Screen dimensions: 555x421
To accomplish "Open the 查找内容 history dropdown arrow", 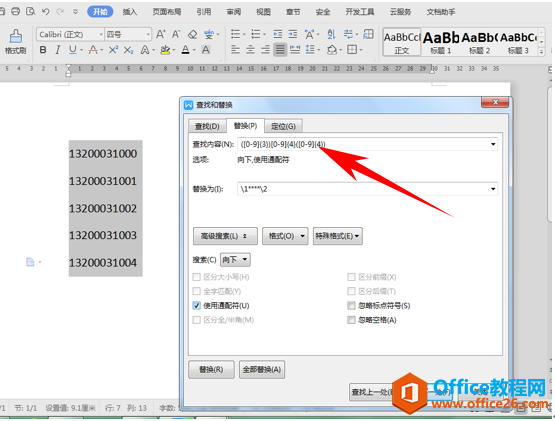I will pos(493,144).
